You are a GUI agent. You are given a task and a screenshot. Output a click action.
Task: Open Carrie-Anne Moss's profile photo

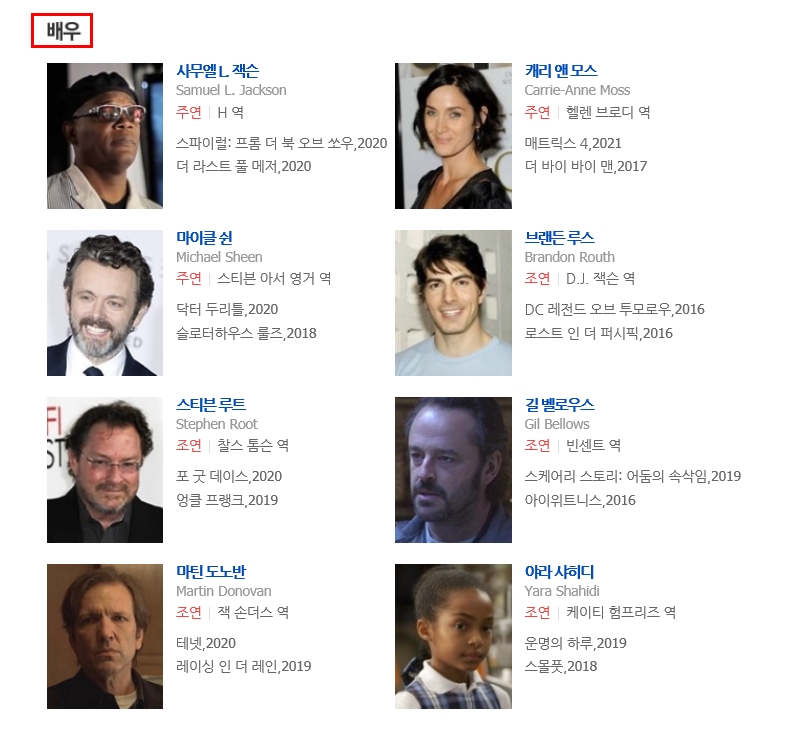point(453,136)
